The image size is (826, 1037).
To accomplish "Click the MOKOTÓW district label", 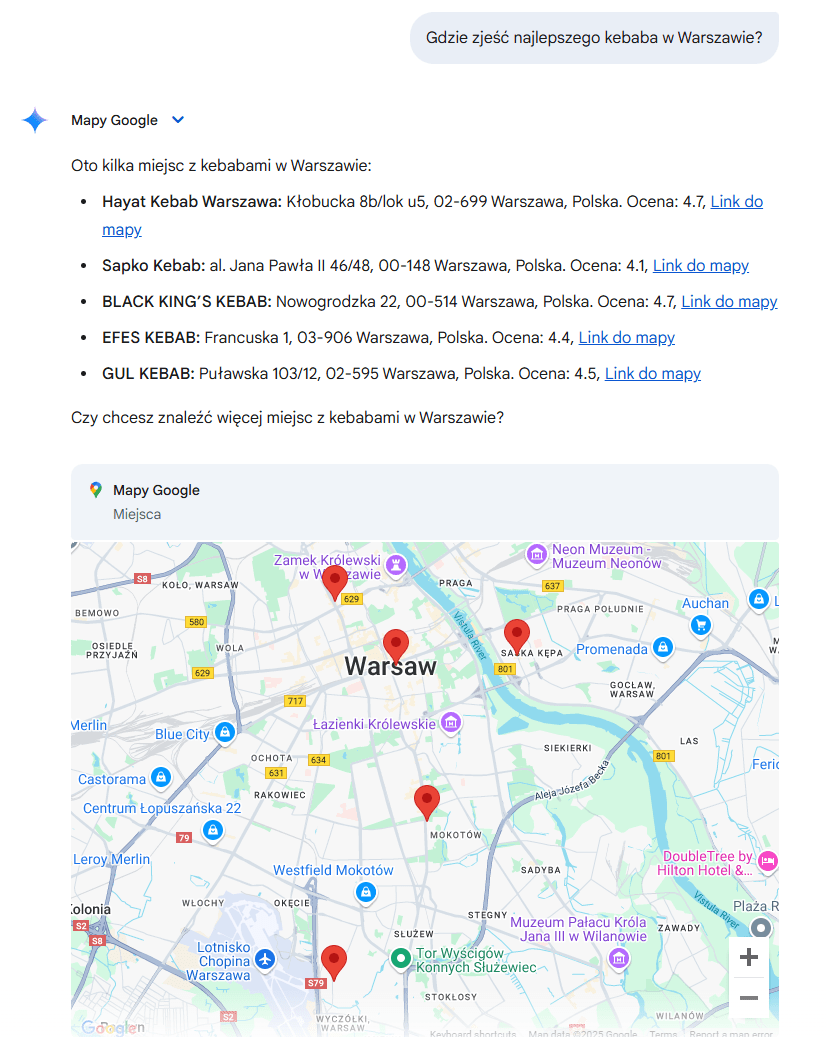I will pos(456,835).
